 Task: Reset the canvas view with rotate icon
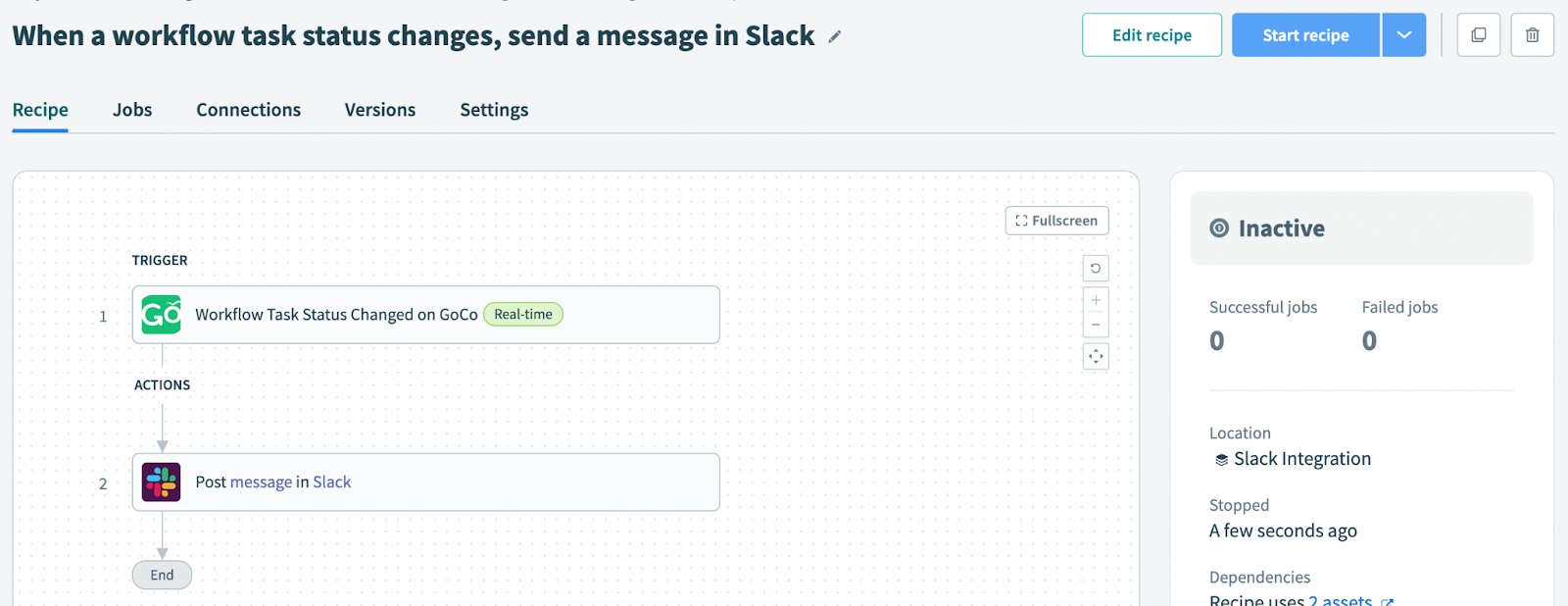(x=1096, y=269)
